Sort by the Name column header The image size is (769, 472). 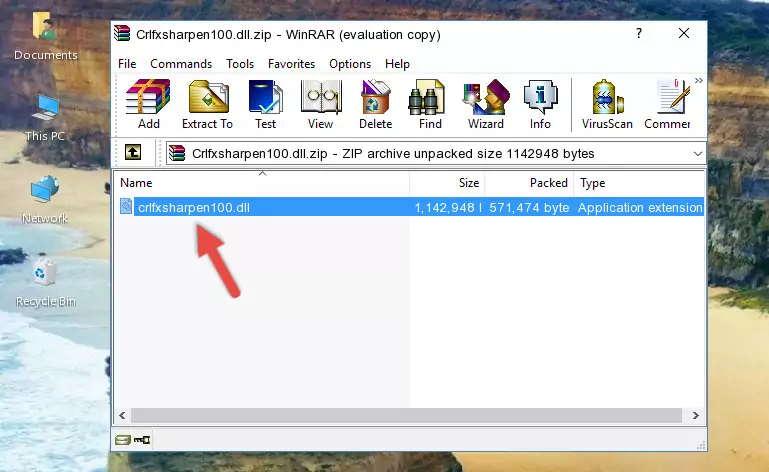262,183
